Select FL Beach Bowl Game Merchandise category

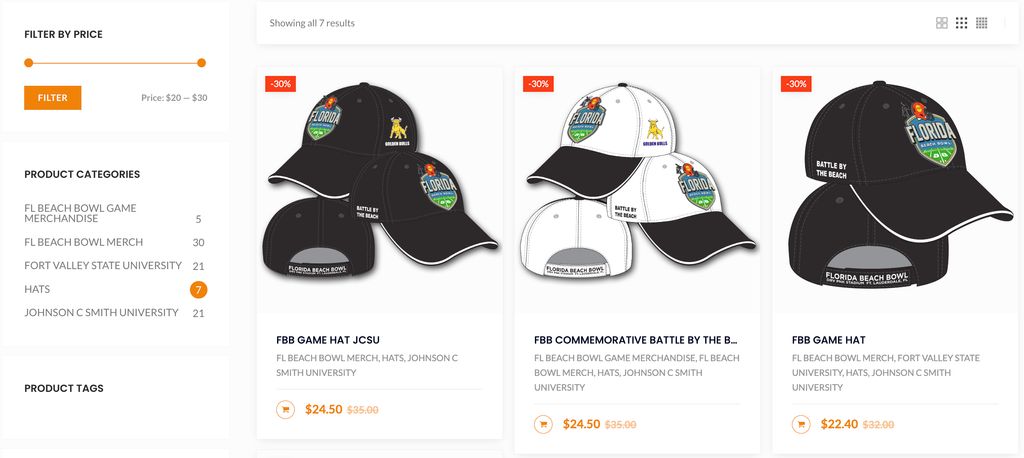[x=80, y=213]
